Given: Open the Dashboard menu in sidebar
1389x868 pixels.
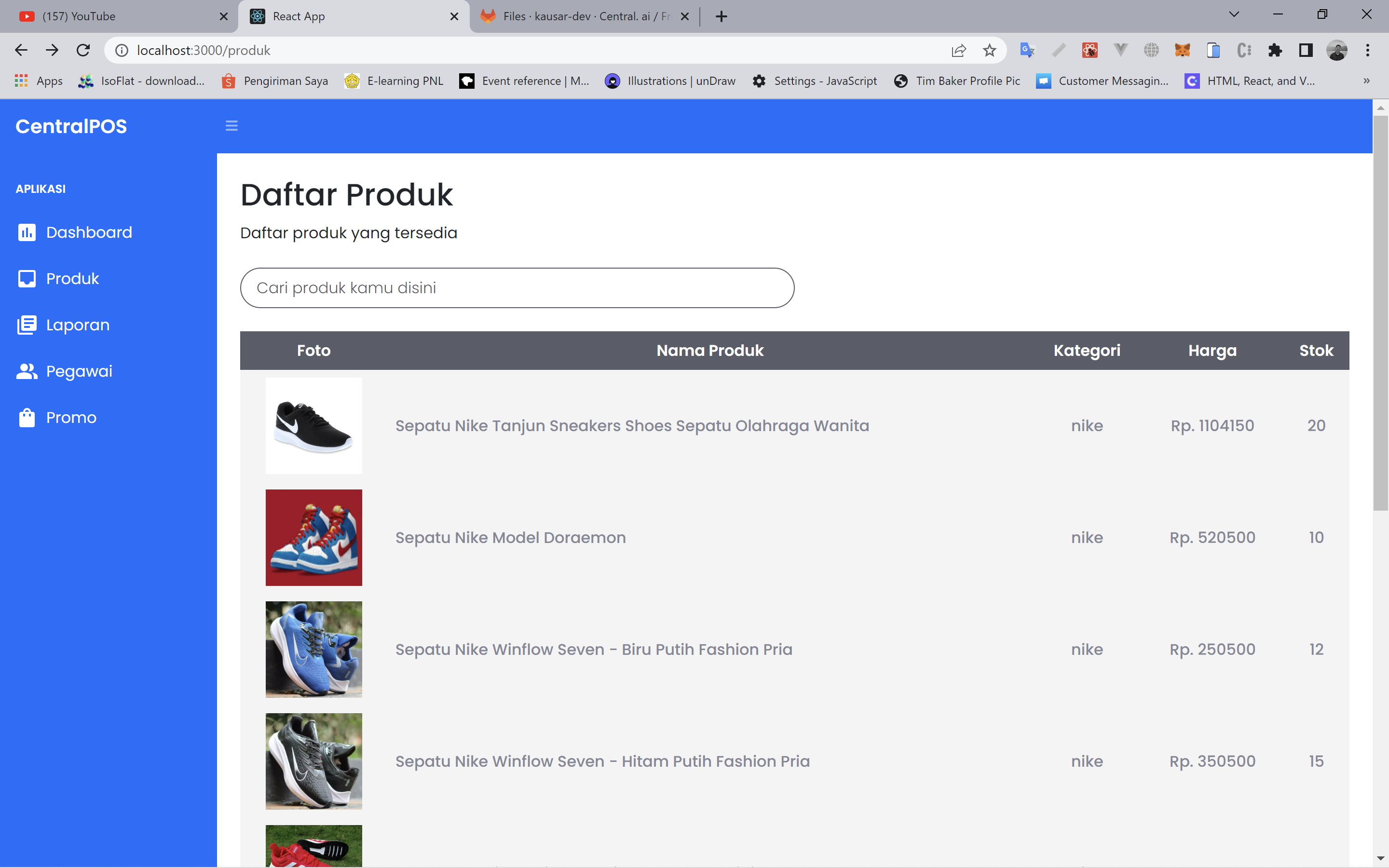Looking at the screenshot, I should coord(75,232).
